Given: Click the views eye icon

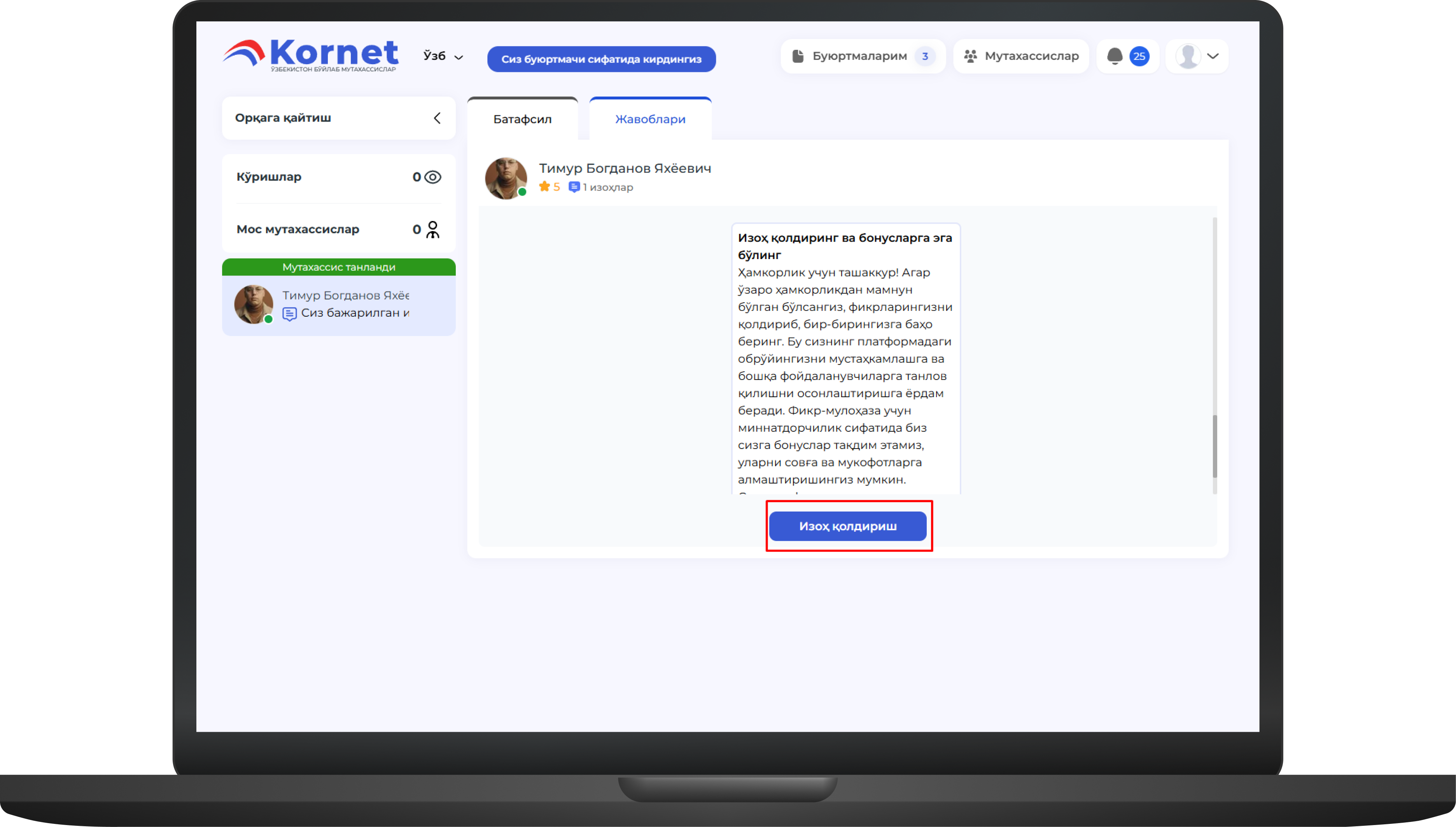Looking at the screenshot, I should tap(433, 177).
